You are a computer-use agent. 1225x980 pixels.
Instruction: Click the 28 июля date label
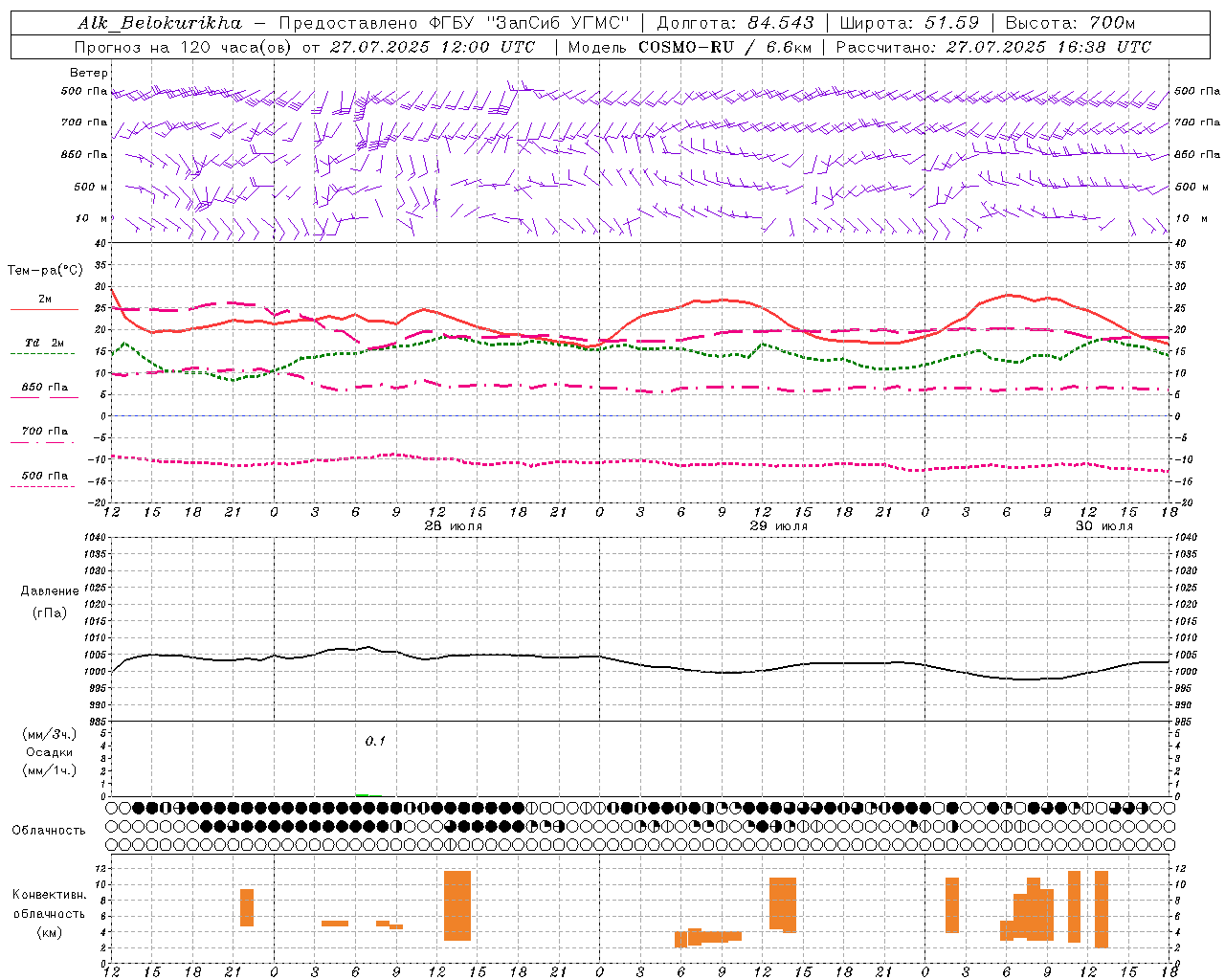tap(454, 526)
